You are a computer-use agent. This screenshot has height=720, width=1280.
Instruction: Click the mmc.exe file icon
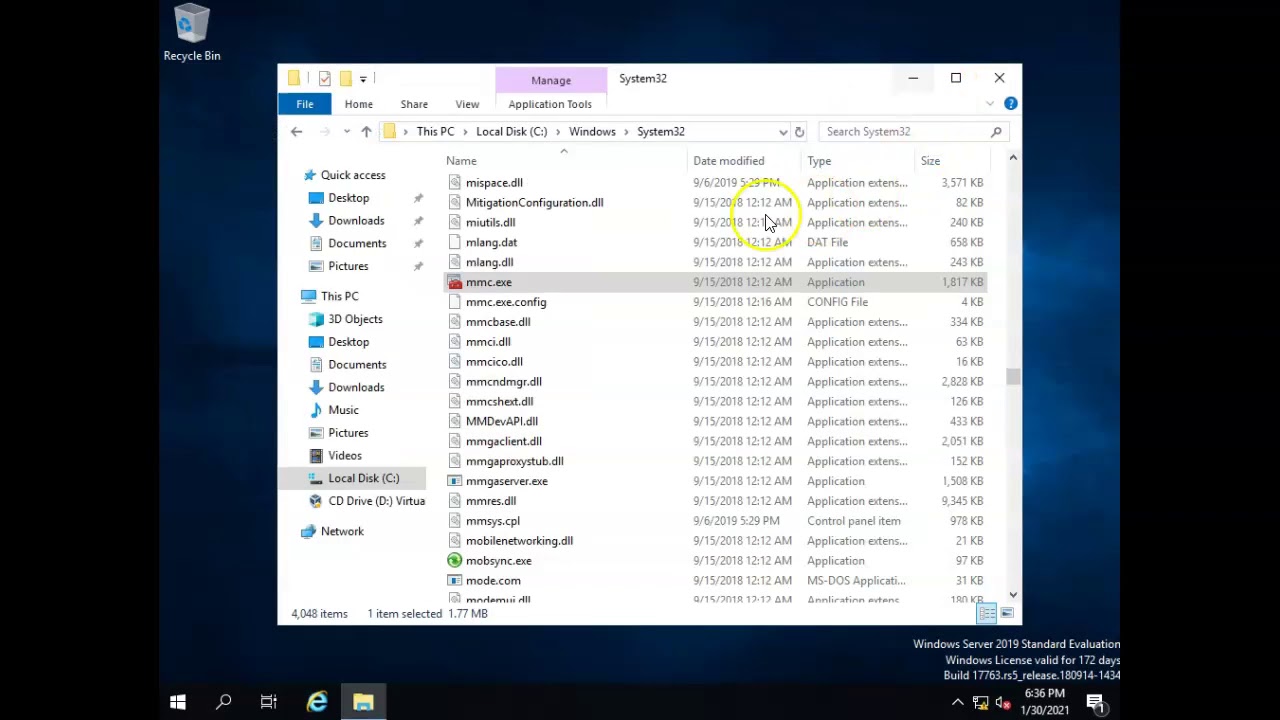click(x=455, y=282)
